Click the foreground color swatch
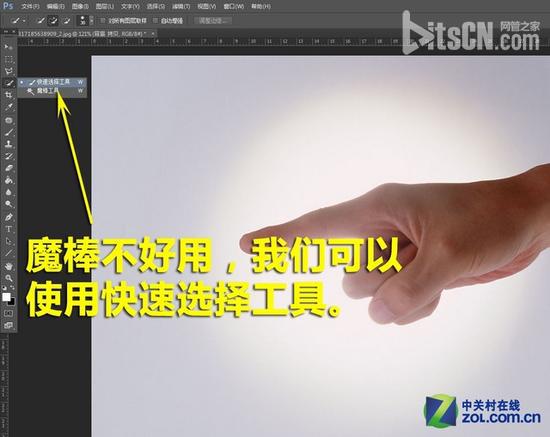The image size is (550, 437). click(x=6, y=297)
